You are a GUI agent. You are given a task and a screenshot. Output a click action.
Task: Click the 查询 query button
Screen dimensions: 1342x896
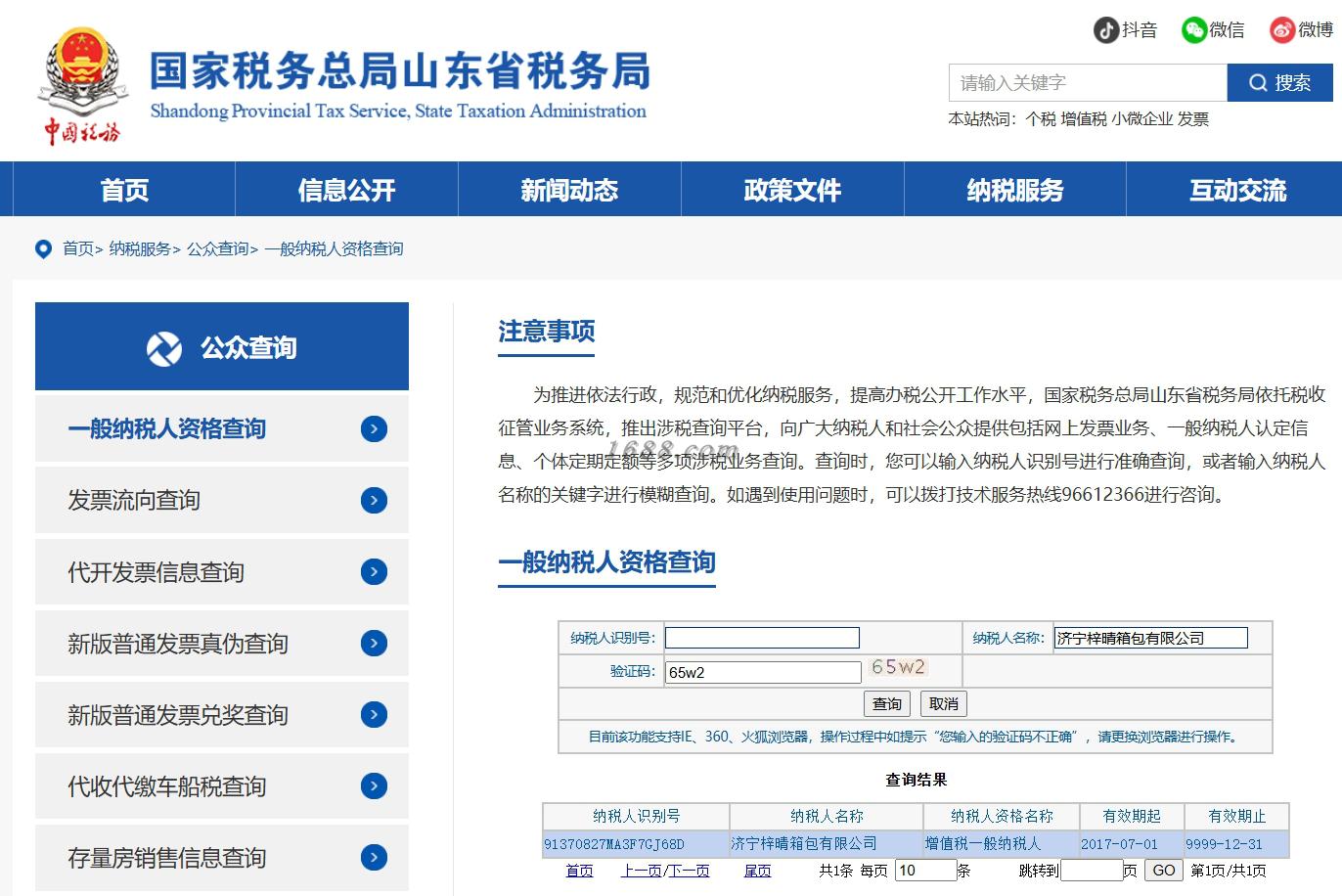point(887,703)
